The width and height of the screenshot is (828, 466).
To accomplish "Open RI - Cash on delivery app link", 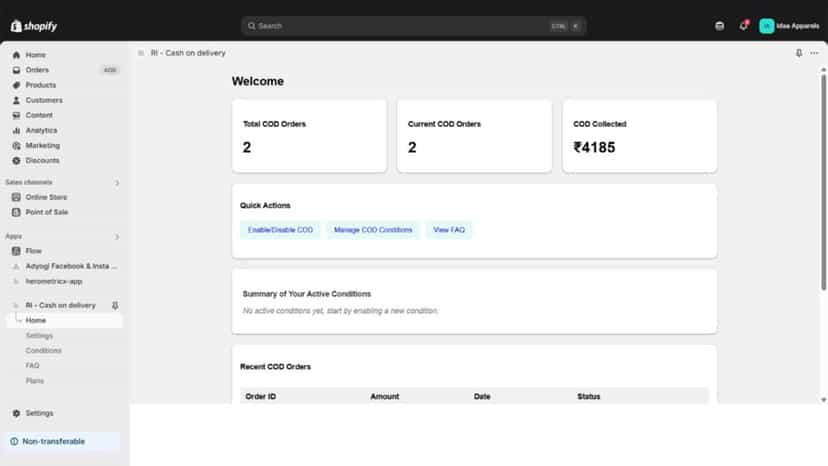I will pos(60,305).
